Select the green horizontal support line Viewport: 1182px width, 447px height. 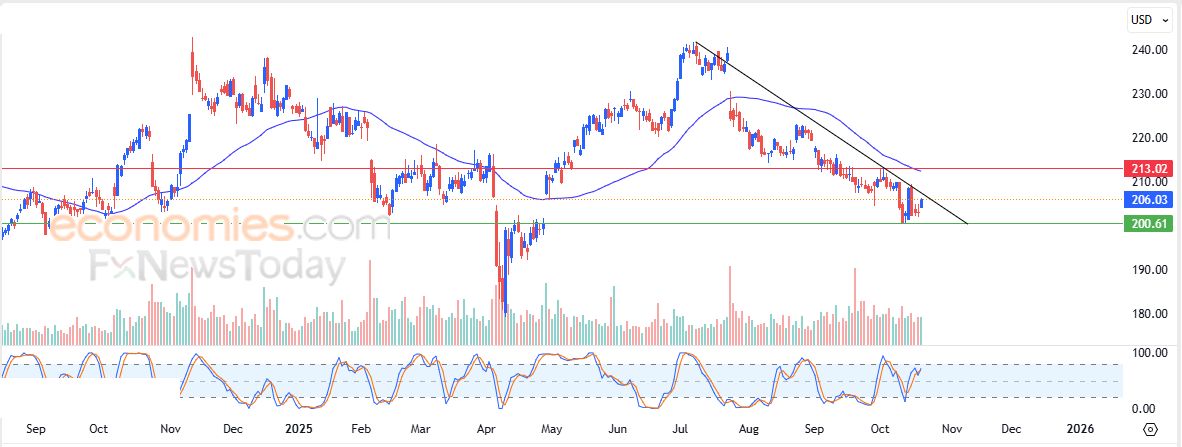700,223
